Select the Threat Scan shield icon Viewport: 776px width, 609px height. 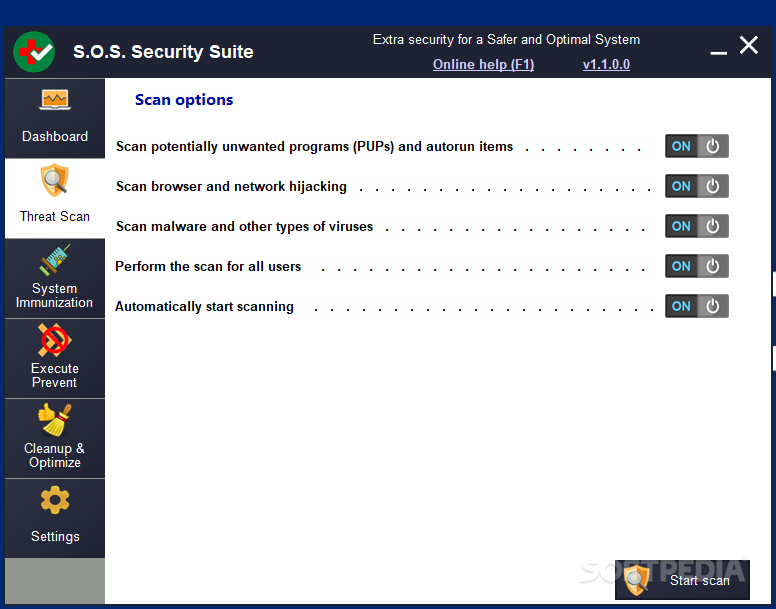coord(54,181)
